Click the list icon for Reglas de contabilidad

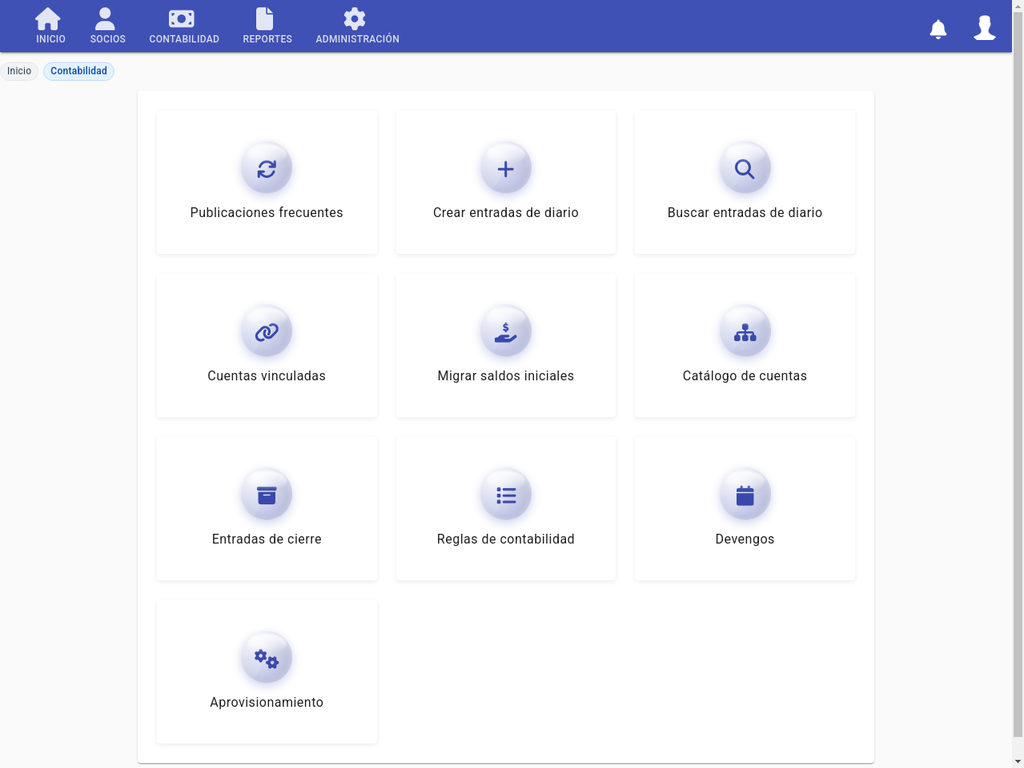pos(505,495)
